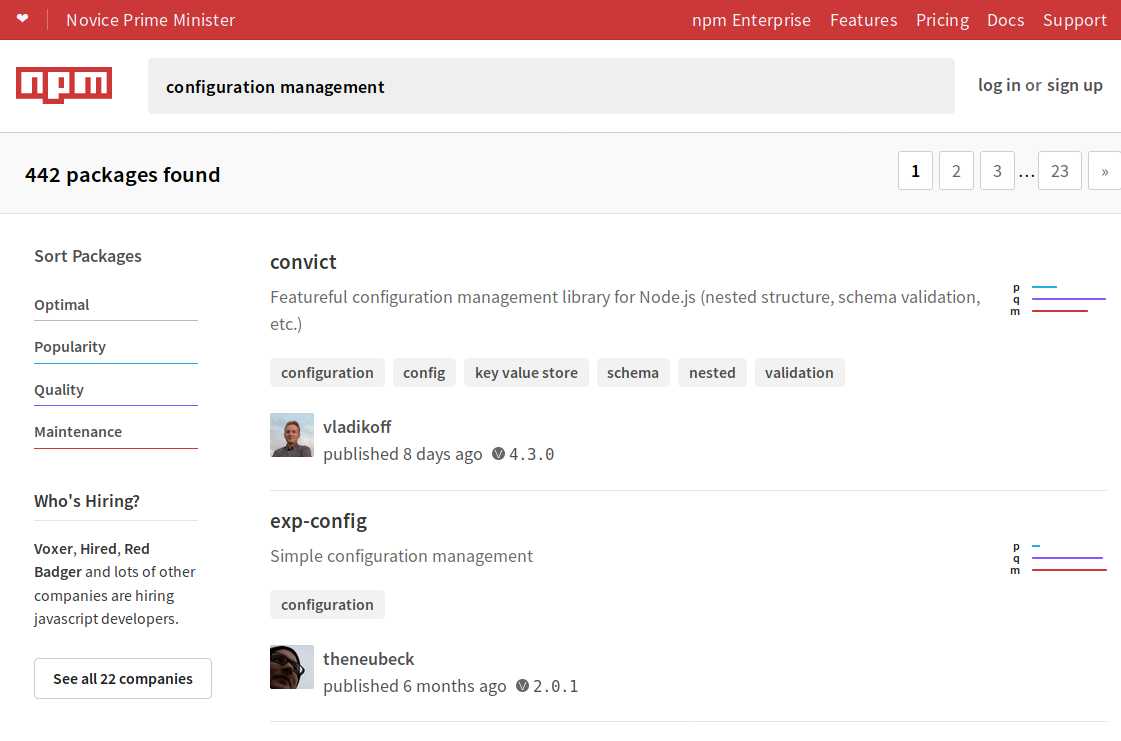The width and height of the screenshot is (1121, 741).
Task: Open theneubeck's profile name link
Action: [x=368, y=659]
